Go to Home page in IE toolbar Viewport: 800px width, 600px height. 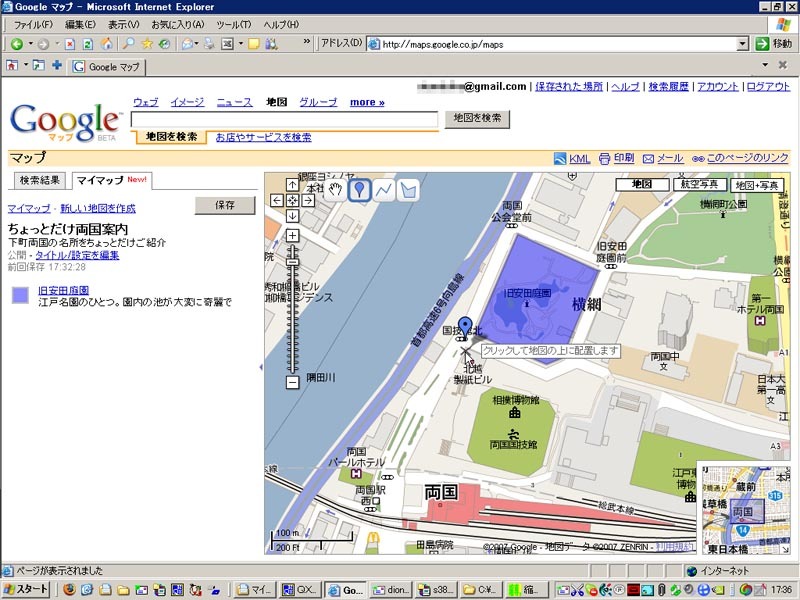click(106, 44)
